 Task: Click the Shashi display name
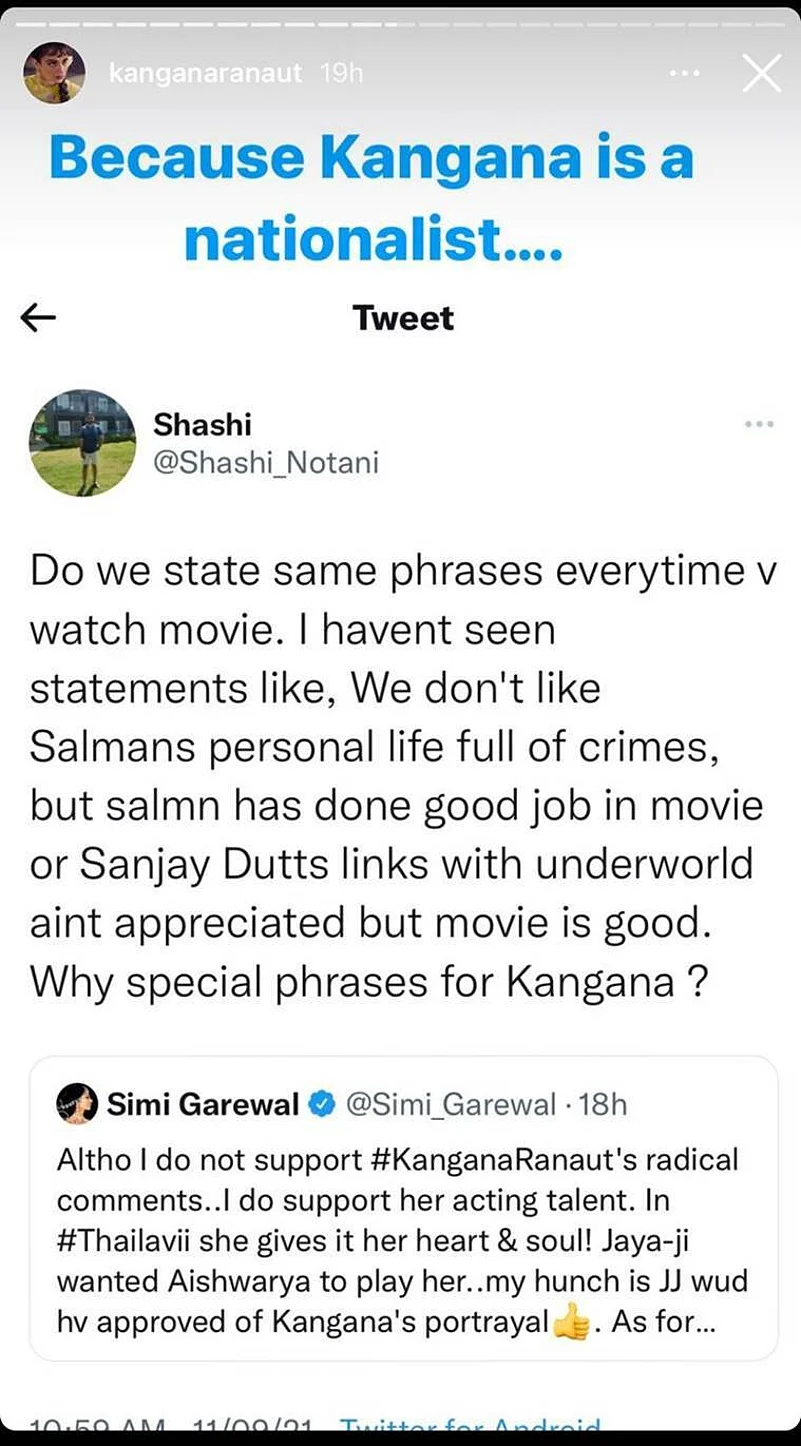tap(202, 424)
